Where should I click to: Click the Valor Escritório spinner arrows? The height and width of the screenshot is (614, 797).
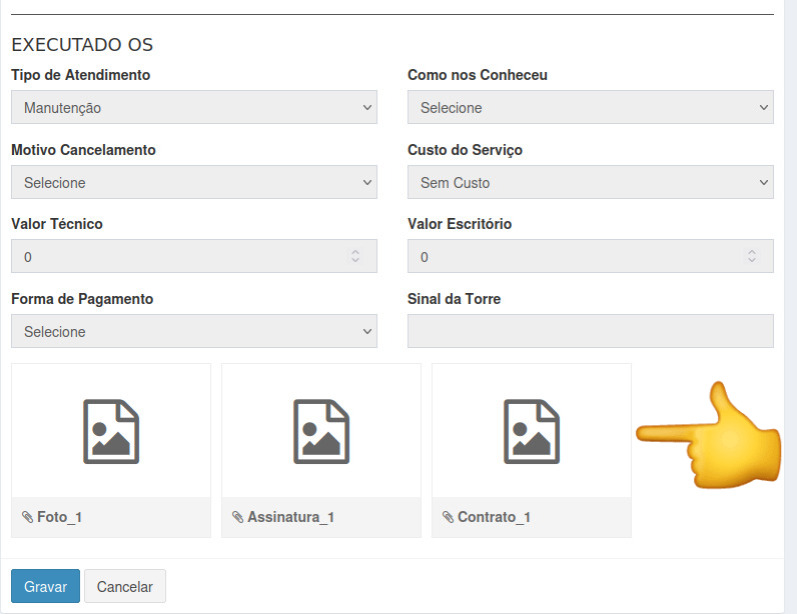pos(752,256)
